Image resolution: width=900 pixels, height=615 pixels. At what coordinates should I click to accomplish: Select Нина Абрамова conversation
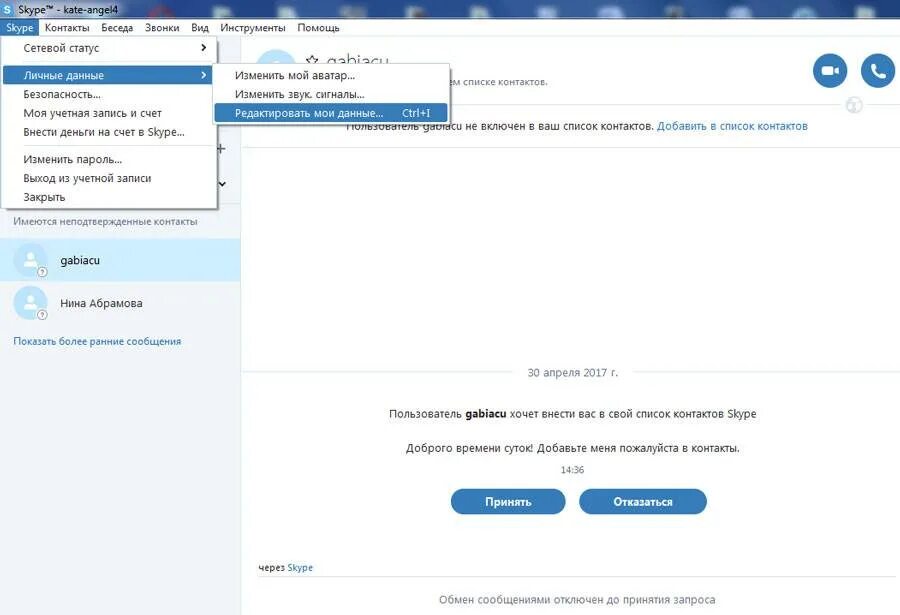click(120, 303)
